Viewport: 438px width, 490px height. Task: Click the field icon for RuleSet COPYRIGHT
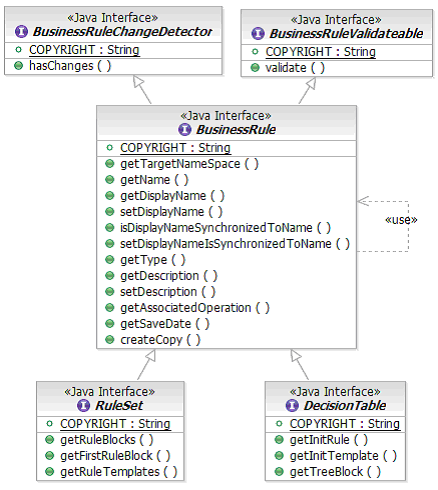(50, 424)
